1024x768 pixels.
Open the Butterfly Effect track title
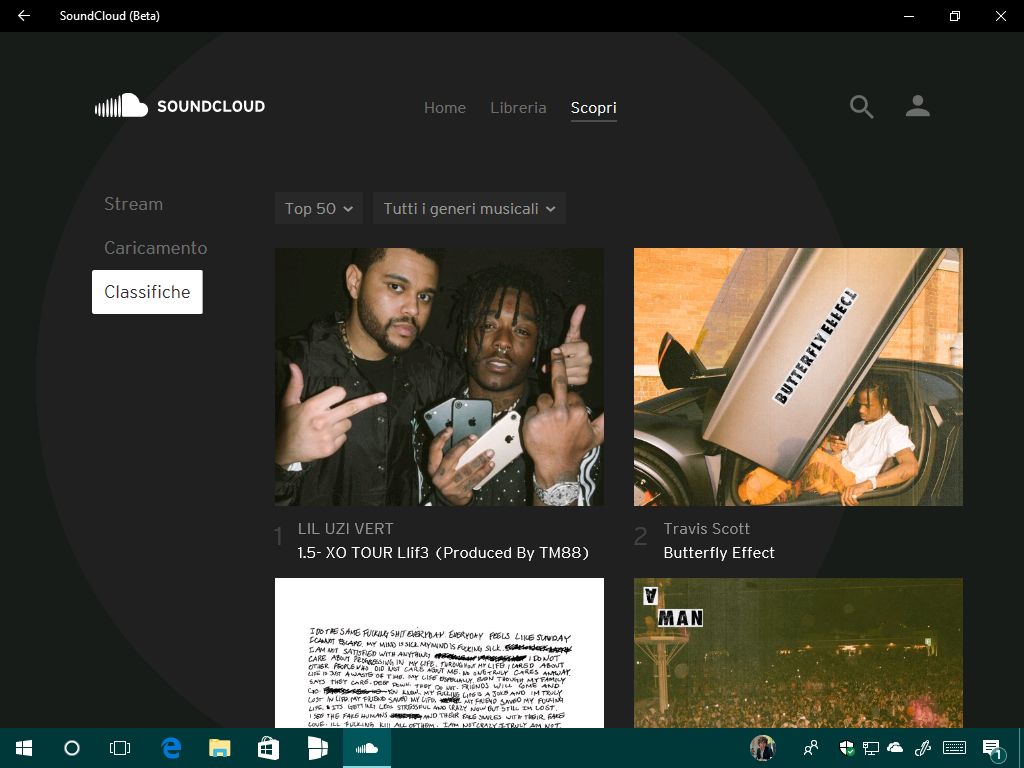pos(719,553)
